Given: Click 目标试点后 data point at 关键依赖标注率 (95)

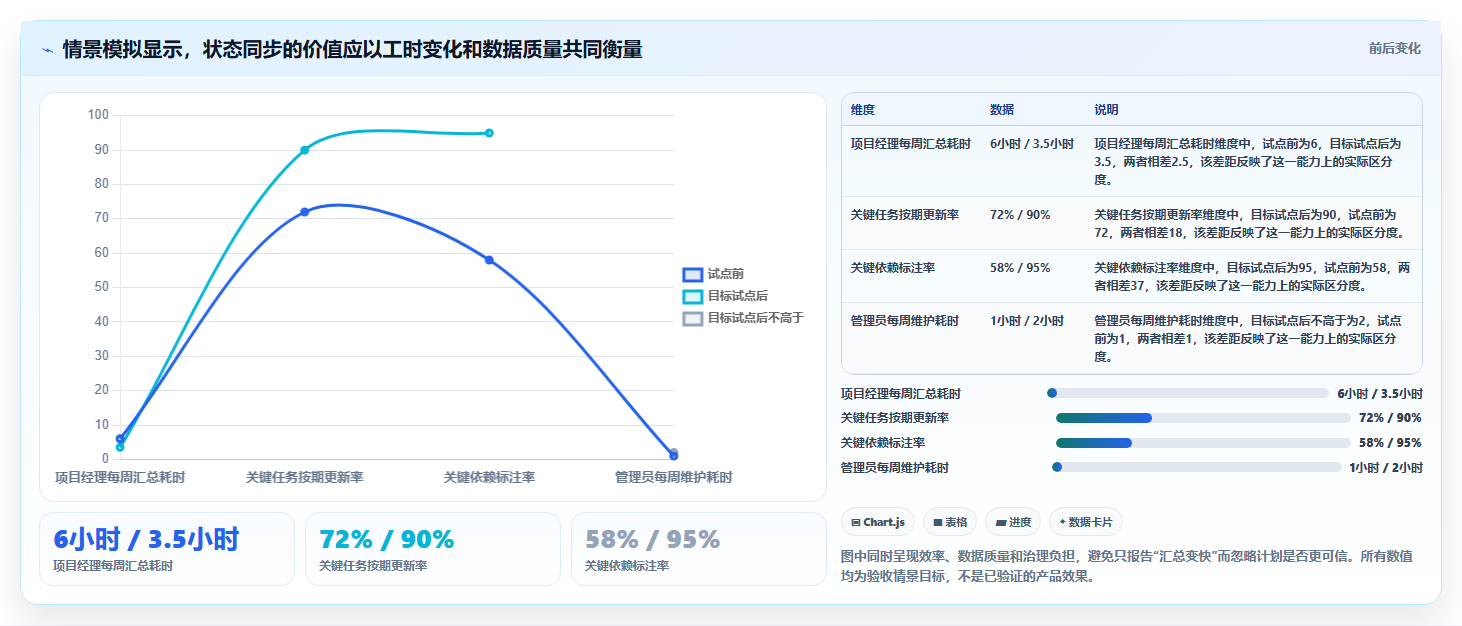Looking at the screenshot, I should [489, 133].
